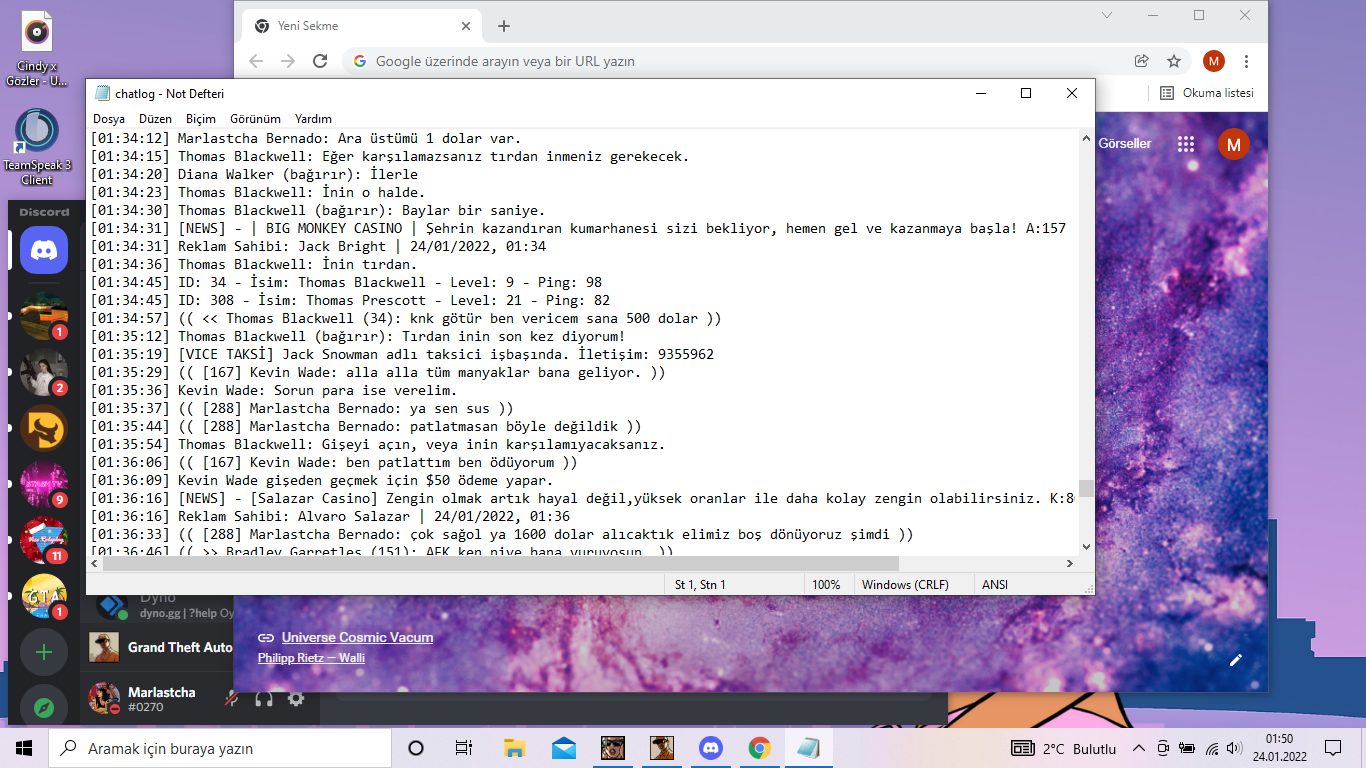Open Grand Theft Auto activity entry in Discord
The image size is (1366, 768).
pyautogui.click(x=160, y=648)
